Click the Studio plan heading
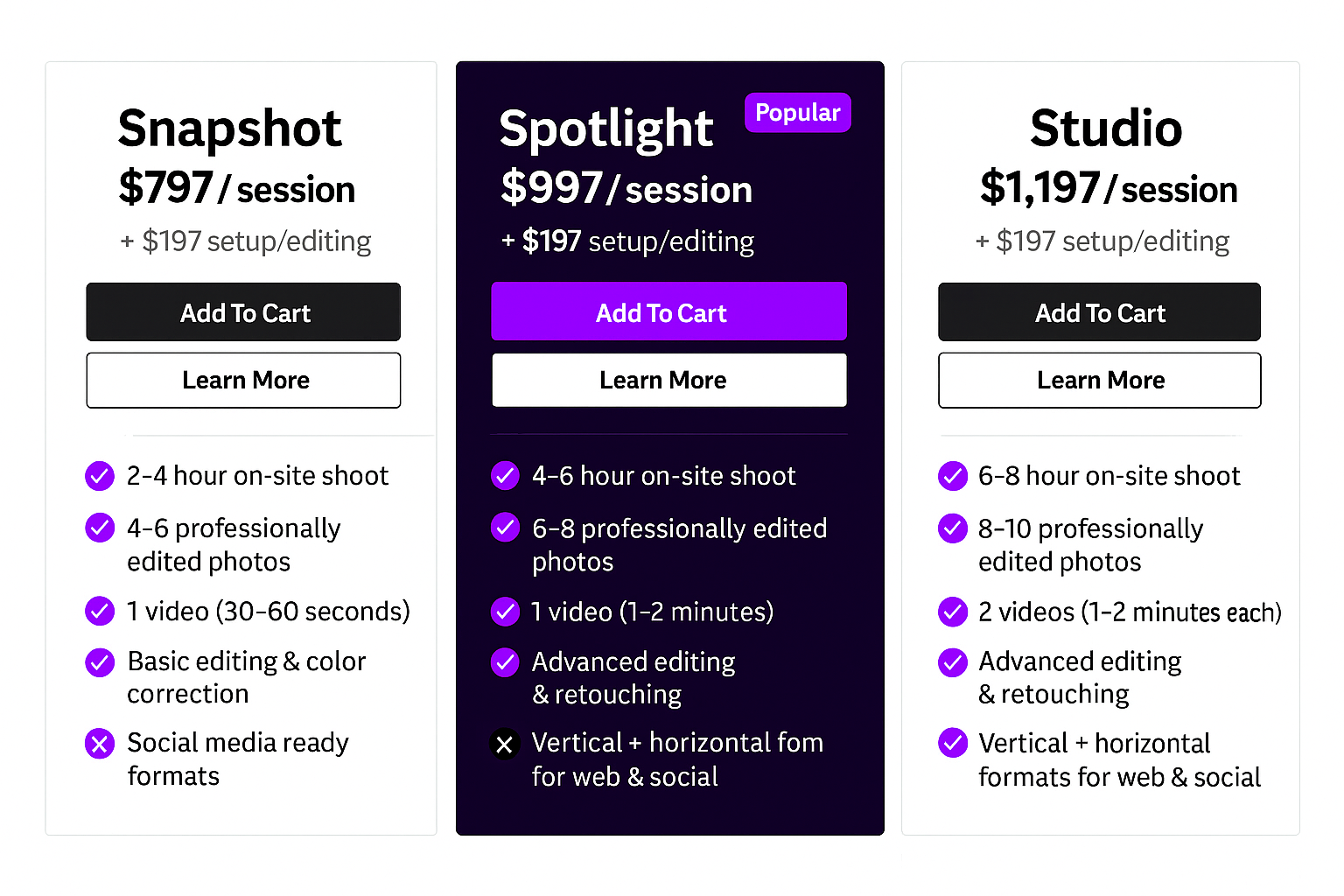Image resolution: width=1344 pixels, height=896 pixels. [x=1105, y=129]
